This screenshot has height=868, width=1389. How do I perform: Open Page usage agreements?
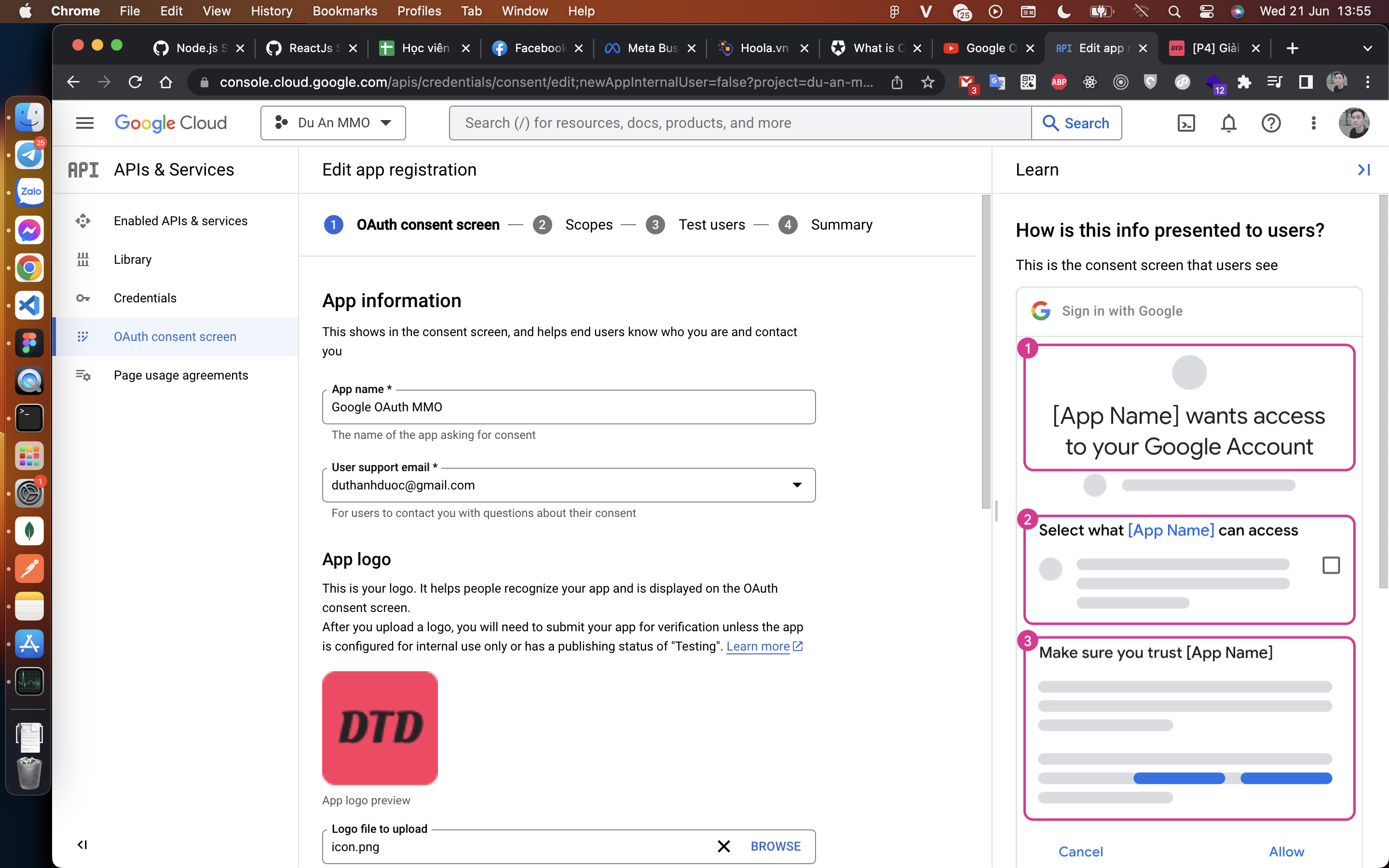tap(176, 375)
